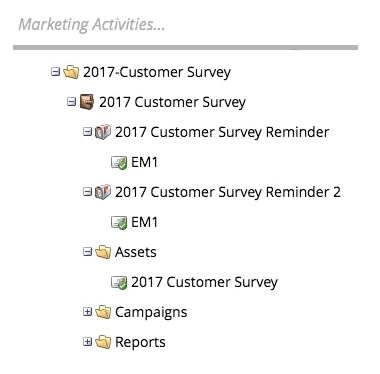Click into the Marketing Activities search field

185,25
